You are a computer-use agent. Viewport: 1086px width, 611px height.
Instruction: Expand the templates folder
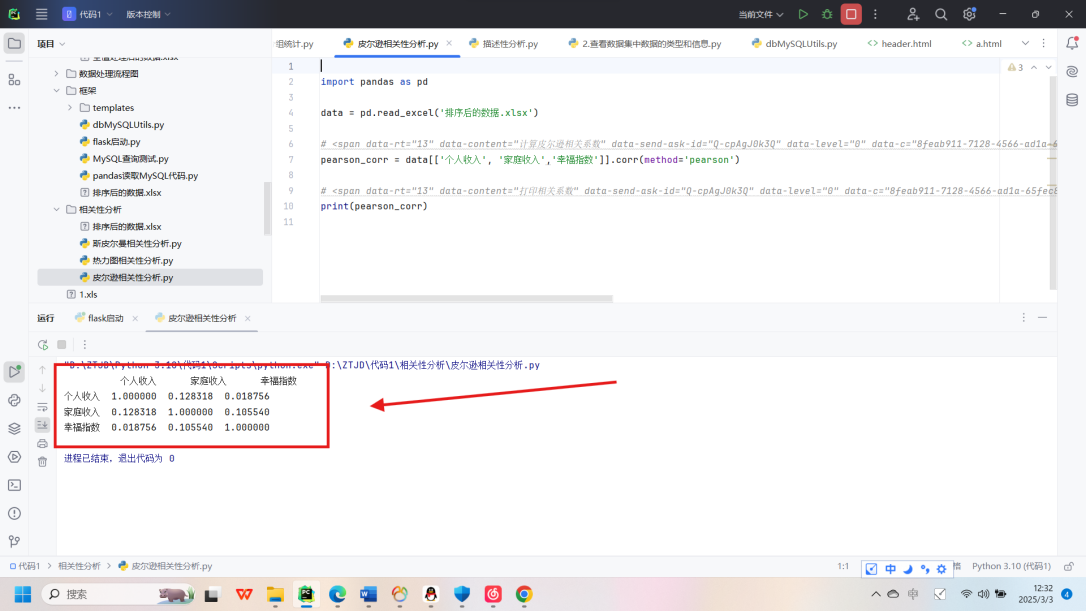click(x=70, y=107)
